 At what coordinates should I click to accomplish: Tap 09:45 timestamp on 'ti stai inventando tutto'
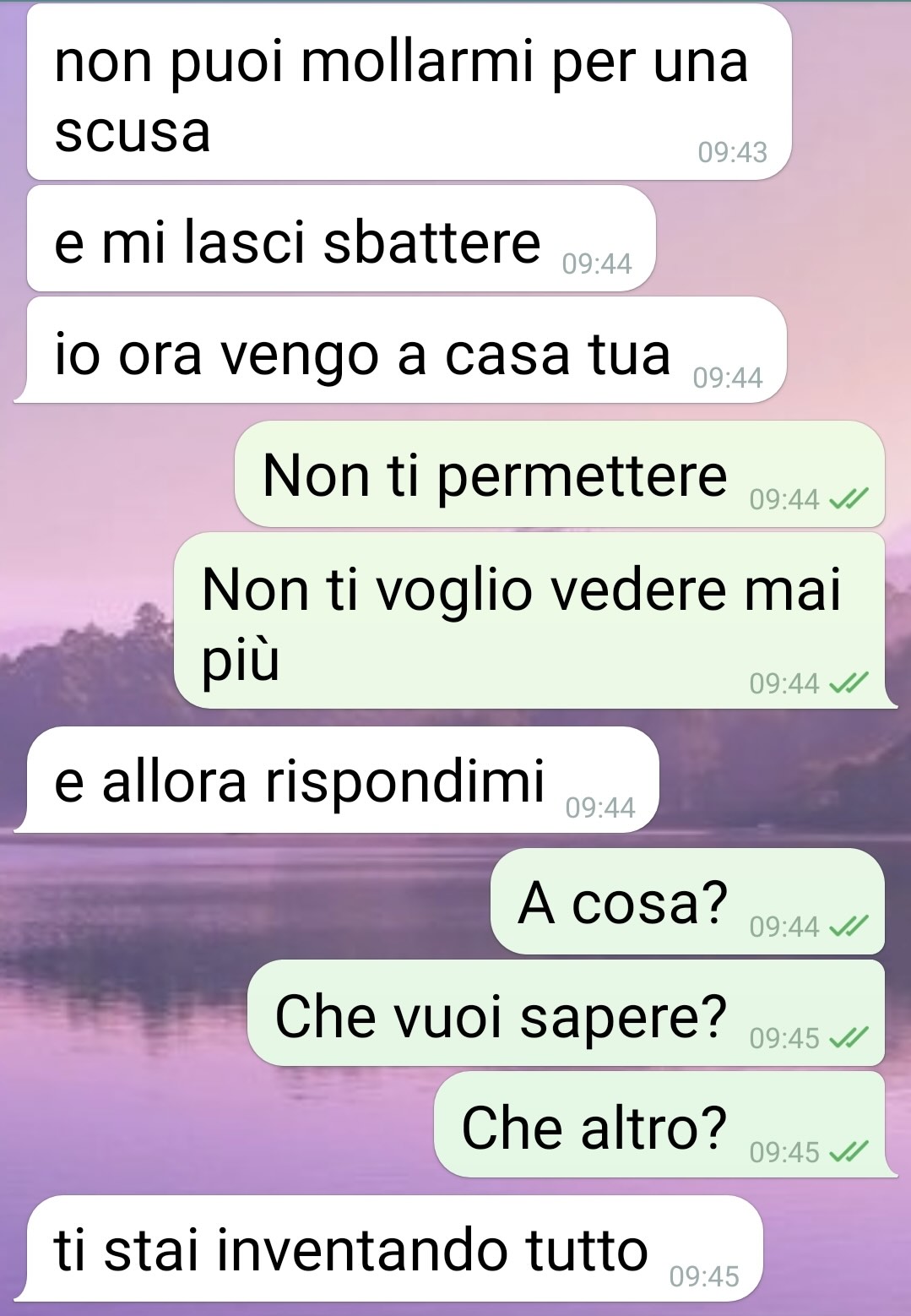coord(704,1276)
